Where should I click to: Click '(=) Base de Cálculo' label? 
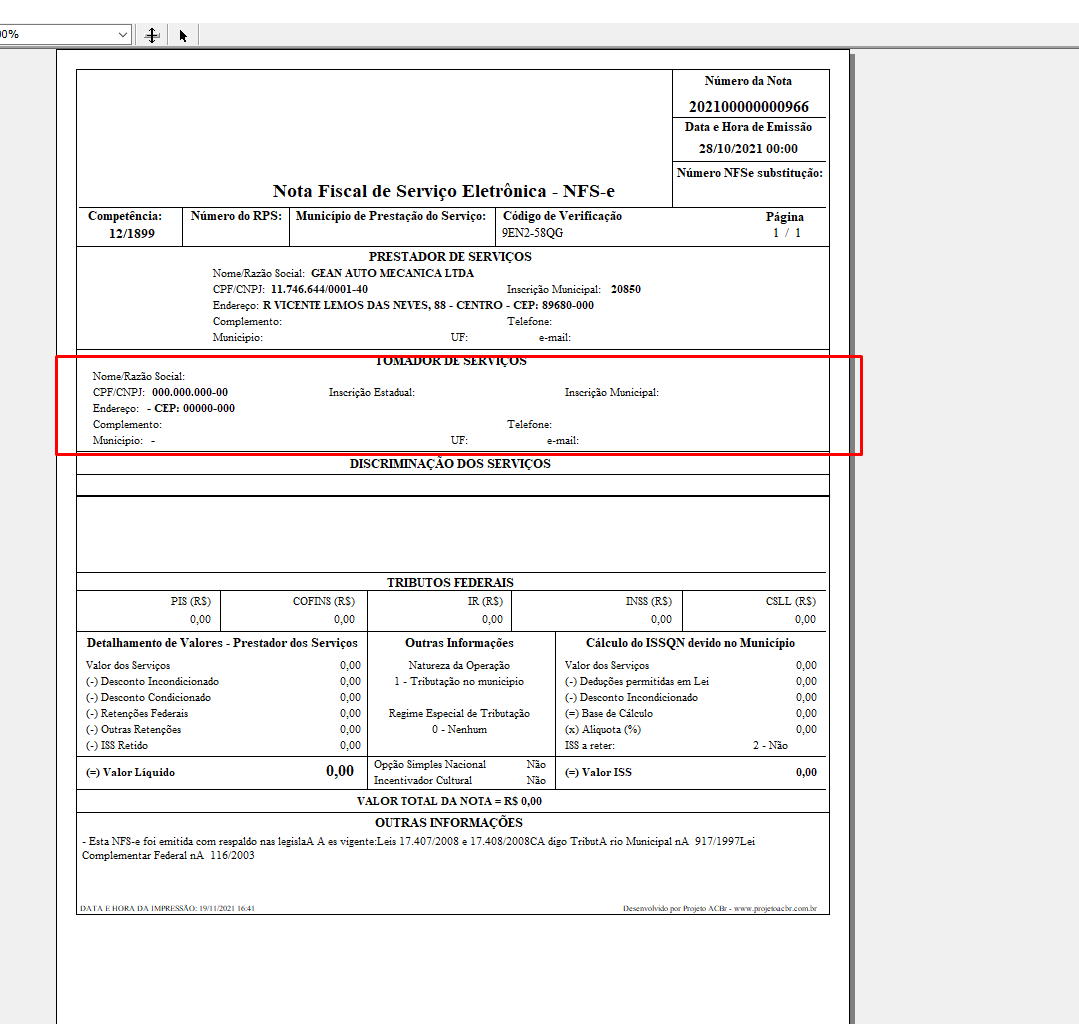[608, 714]
